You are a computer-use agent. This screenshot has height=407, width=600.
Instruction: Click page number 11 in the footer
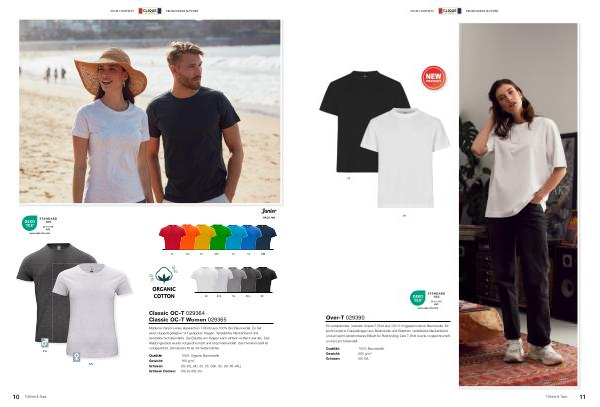tap(582, 397)
